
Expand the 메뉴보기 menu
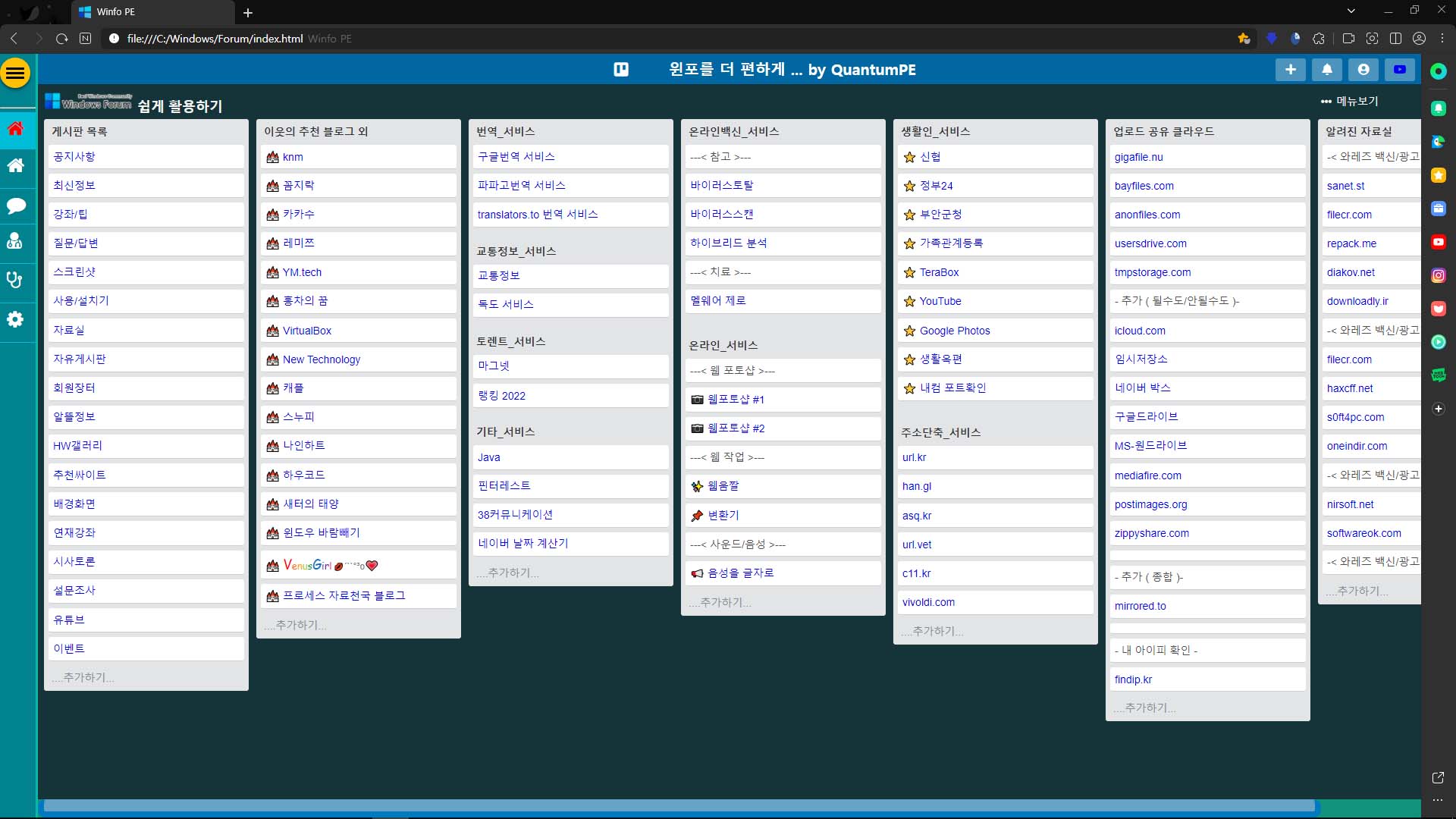tap(1350, 101)
